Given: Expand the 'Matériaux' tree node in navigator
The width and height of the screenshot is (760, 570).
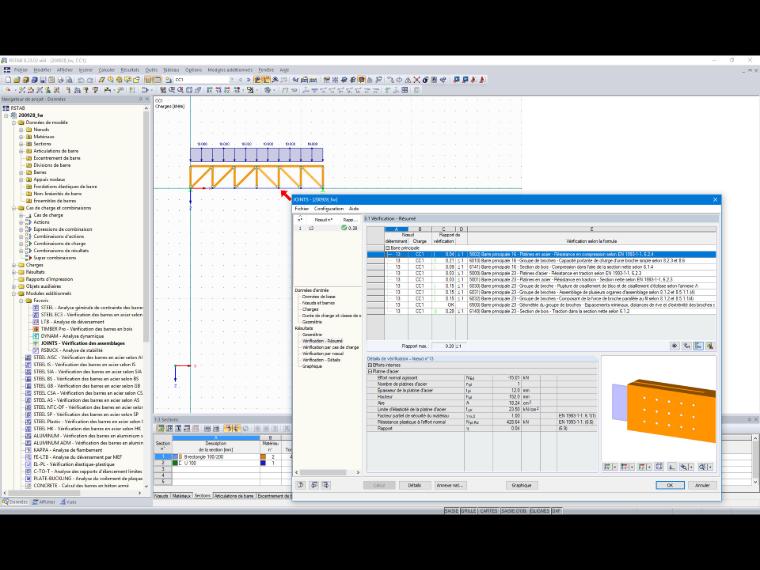Looking at the screenshot, I should pos(21,137).
